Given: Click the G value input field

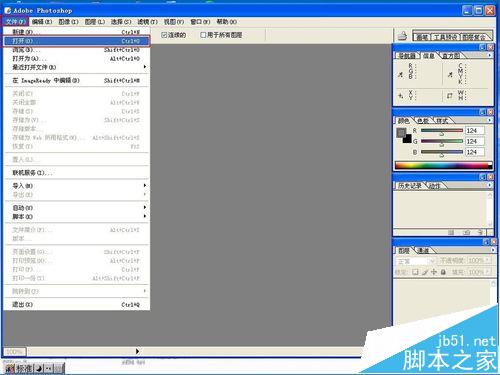Looking at the screenshot, I should click(x=475, y=141).
